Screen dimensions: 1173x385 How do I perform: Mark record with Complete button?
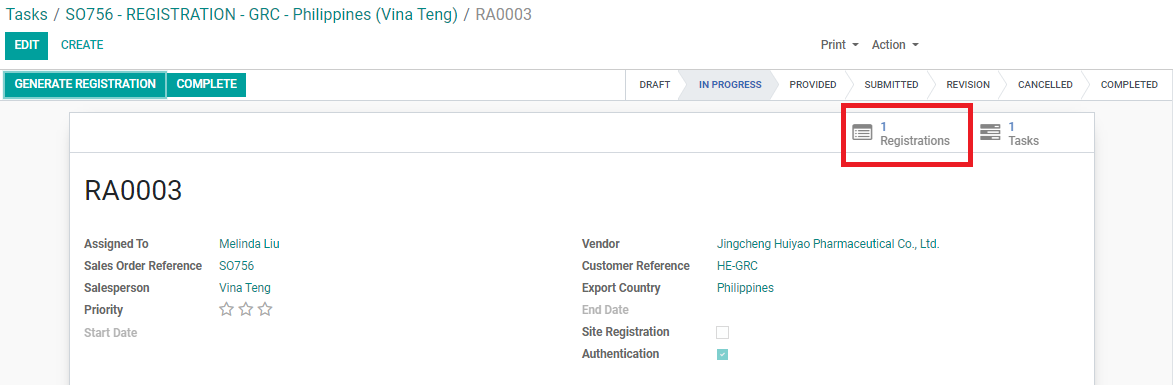point(206,84)
